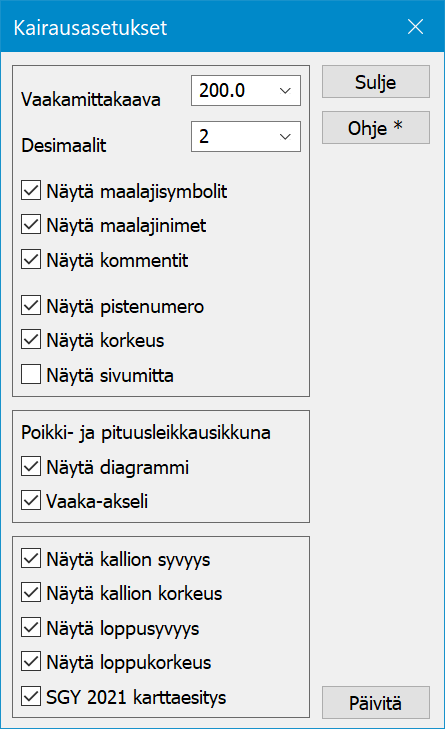Open the Vaakamittakaava dropdown list
Image resolution: width=445 pixels, height=729 pixels.
[285, 91]
